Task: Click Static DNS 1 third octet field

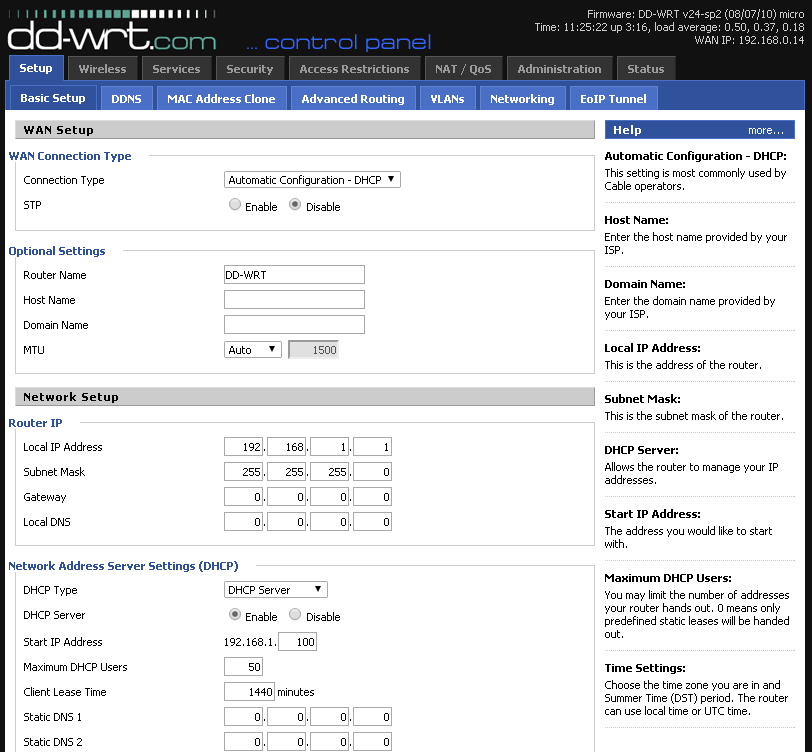Action: click(x=329, y=717)
